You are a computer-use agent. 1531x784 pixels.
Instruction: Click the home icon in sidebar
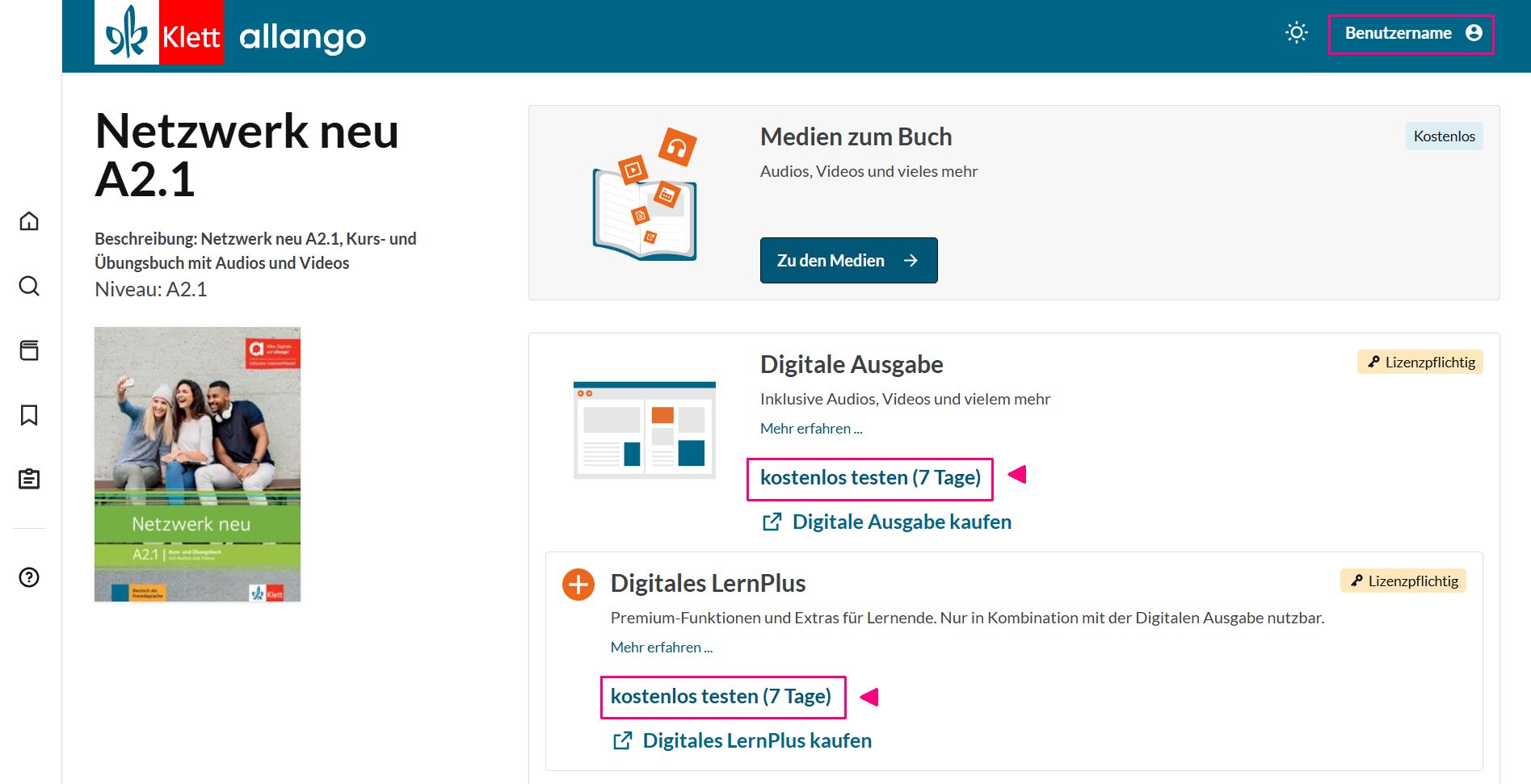pos(29,221)
